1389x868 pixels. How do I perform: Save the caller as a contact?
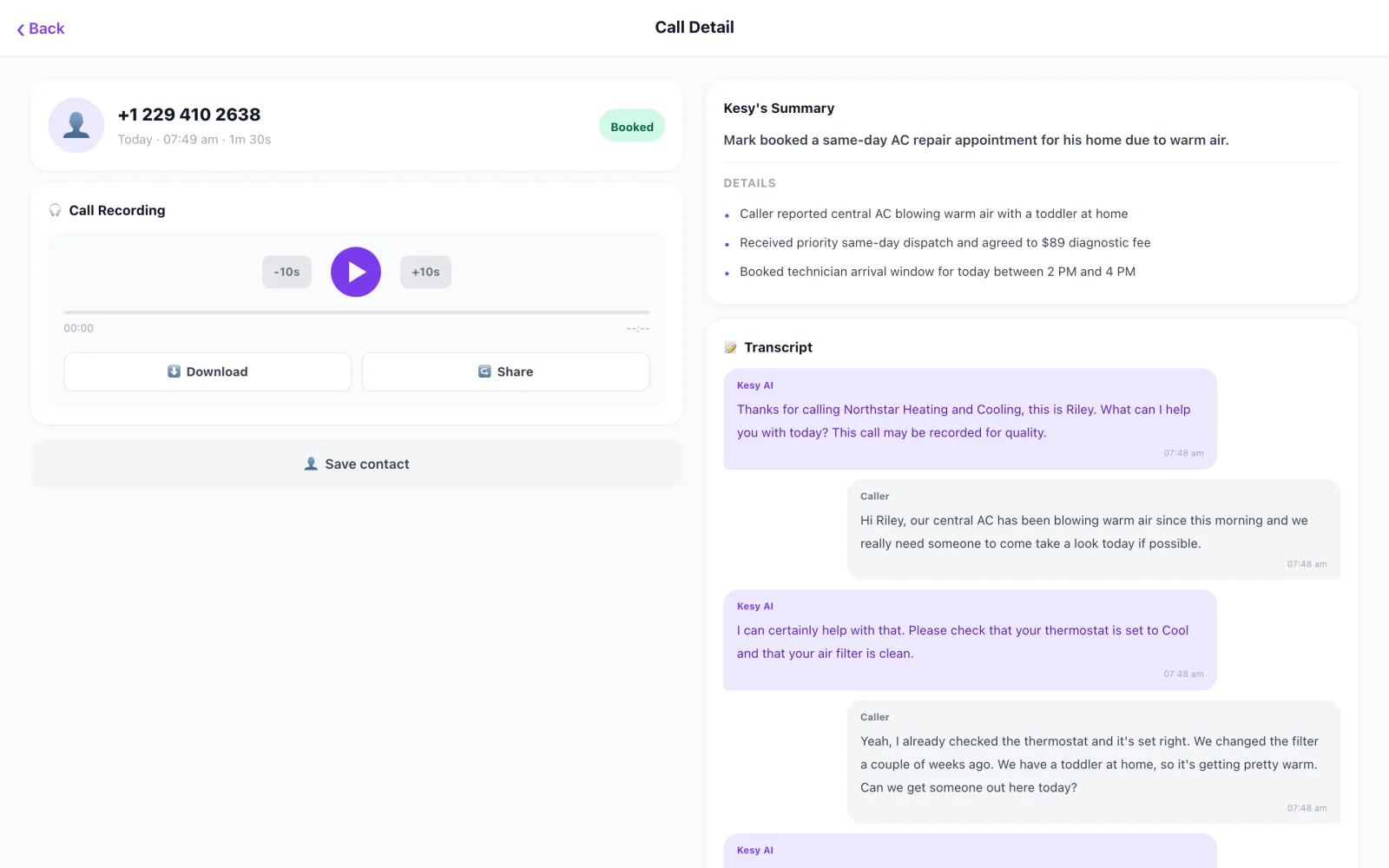coord(357,464)
